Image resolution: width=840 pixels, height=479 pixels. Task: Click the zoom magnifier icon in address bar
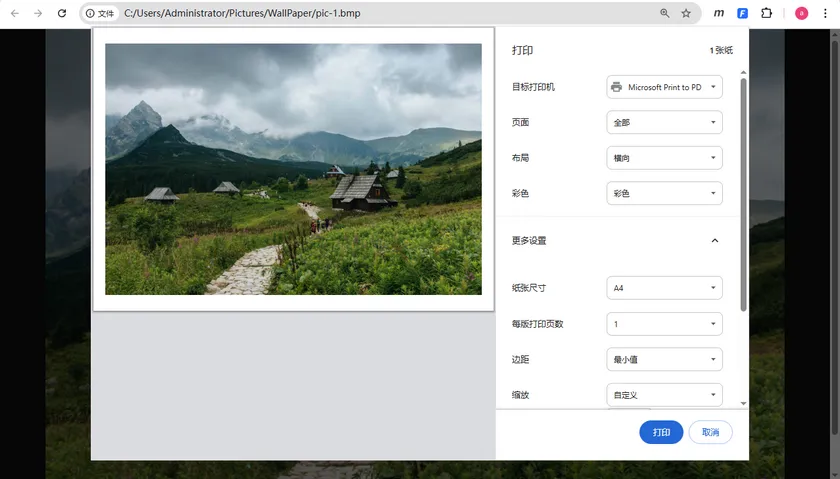click(x=664, y=13)
